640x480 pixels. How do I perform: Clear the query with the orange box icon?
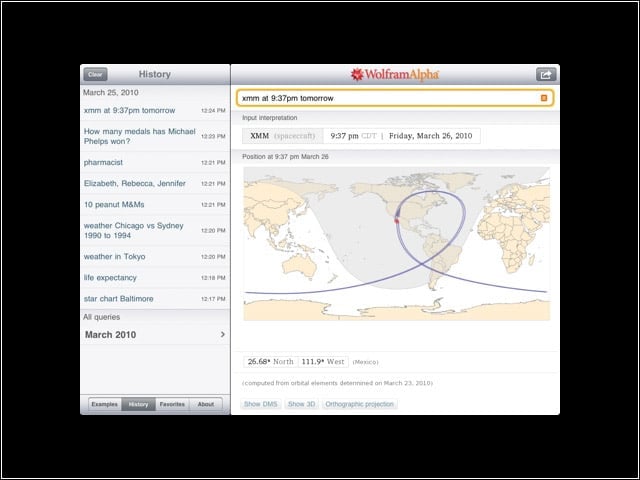[x=544, y=98]
